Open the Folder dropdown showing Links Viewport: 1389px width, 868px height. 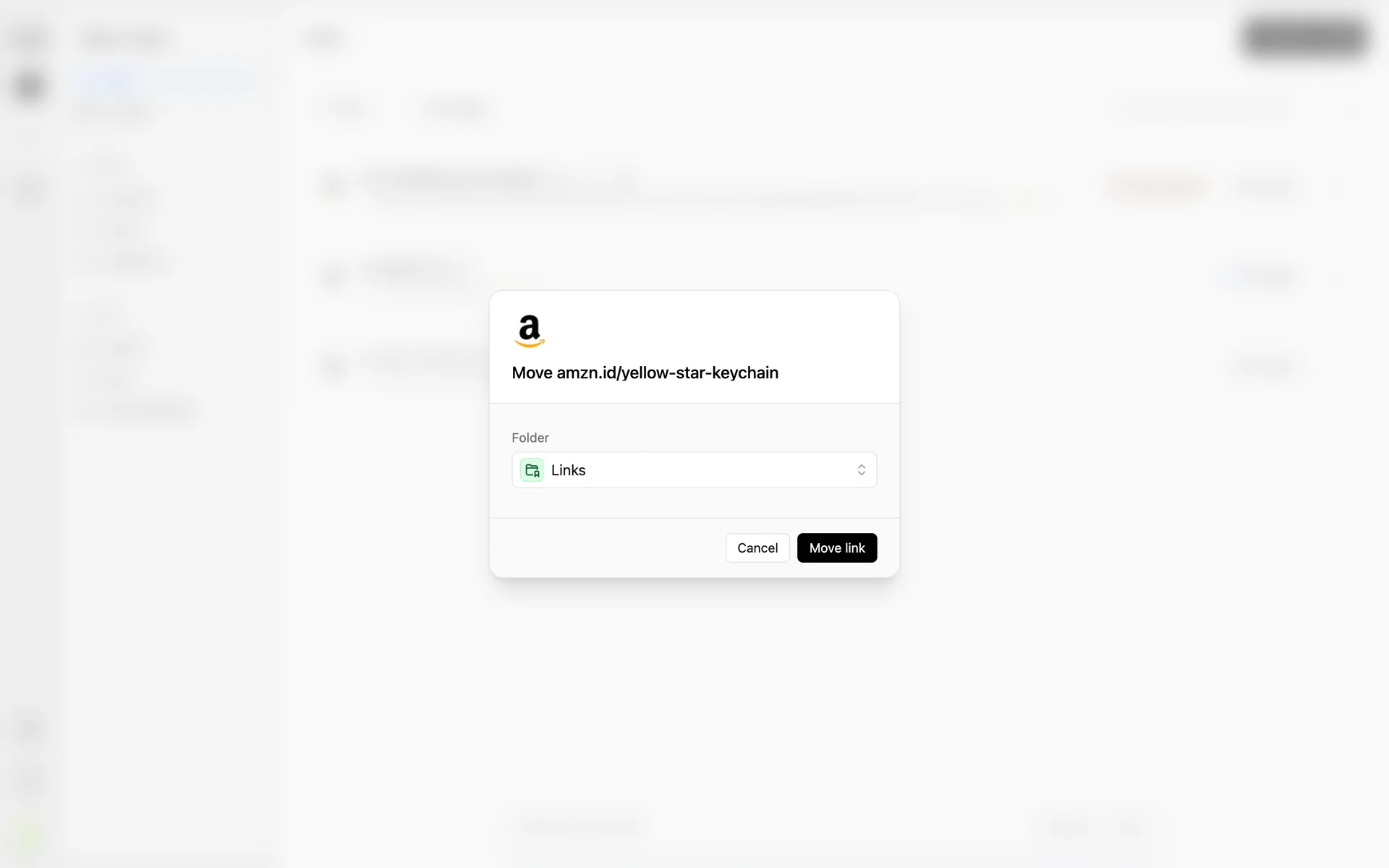click(694, 470)
